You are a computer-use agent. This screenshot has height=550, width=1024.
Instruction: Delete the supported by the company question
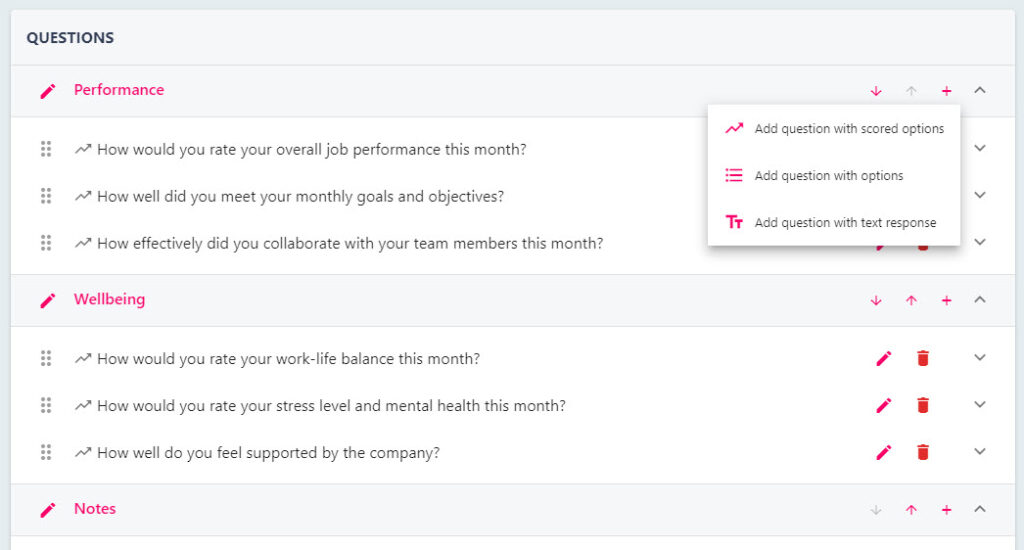pos(923,452)
